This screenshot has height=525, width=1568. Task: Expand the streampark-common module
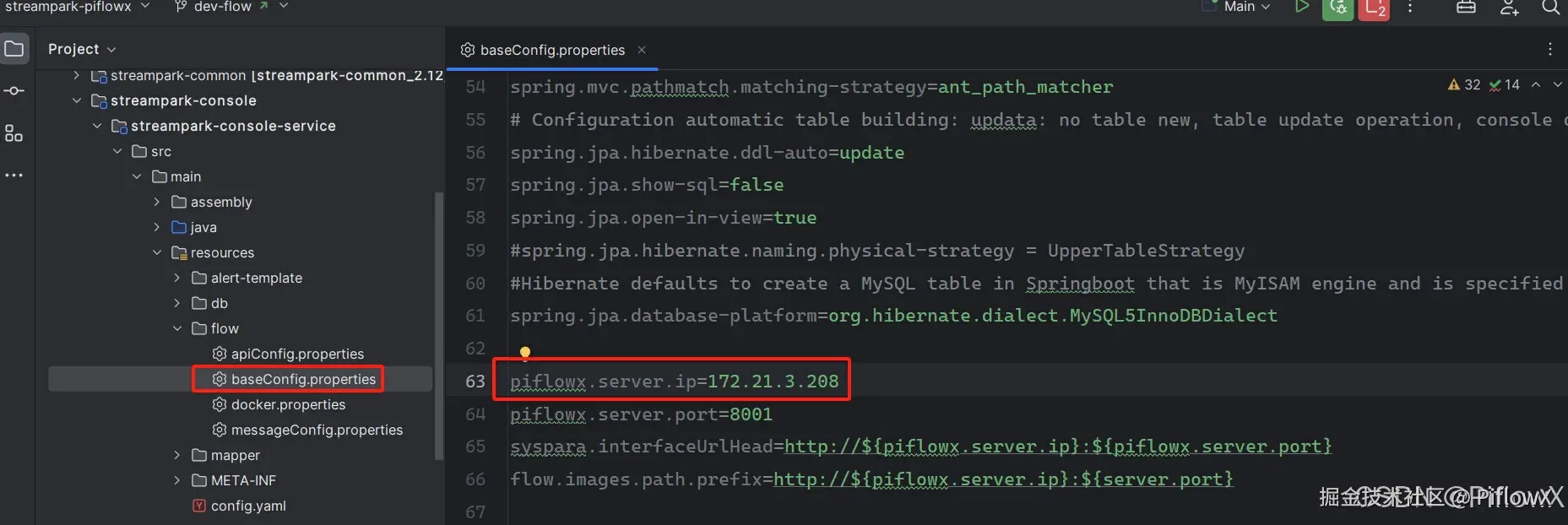(x=77, y=75)
